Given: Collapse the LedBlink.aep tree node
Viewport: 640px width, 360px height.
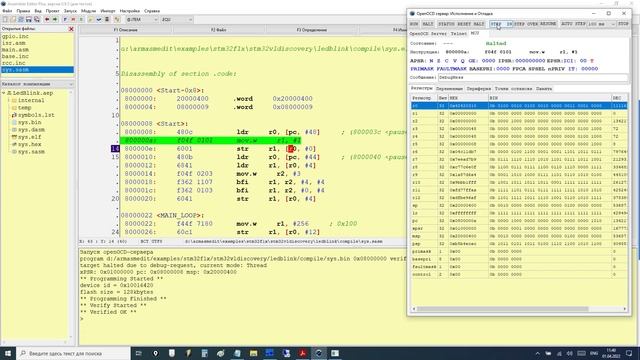Looking at the screenshot, I should [x=4, y=93].
